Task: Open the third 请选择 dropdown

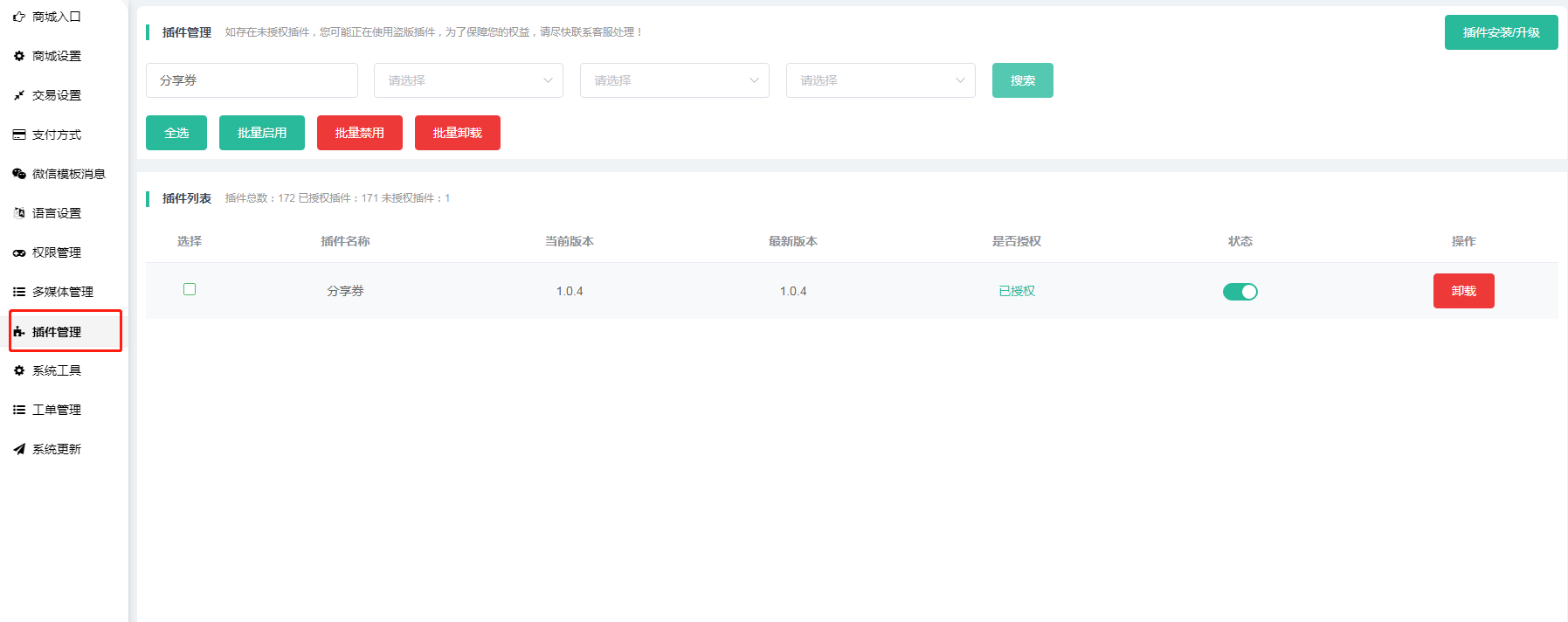Action: pos(881,80)
